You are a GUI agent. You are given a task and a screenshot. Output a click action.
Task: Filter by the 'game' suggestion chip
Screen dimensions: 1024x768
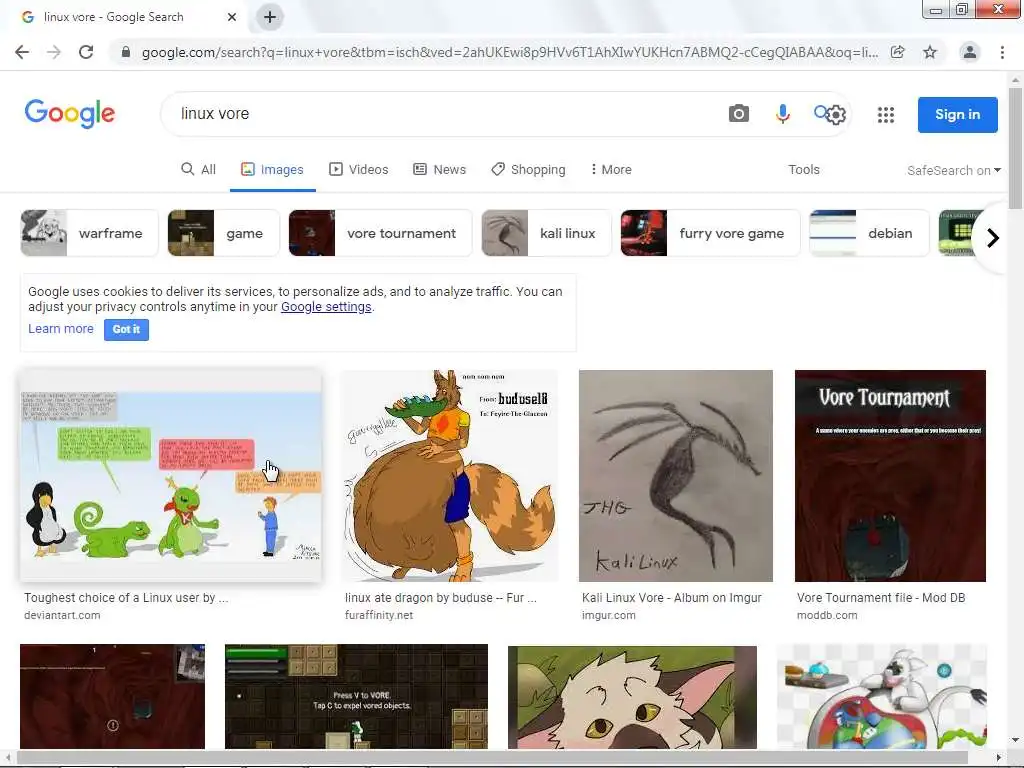223,233
